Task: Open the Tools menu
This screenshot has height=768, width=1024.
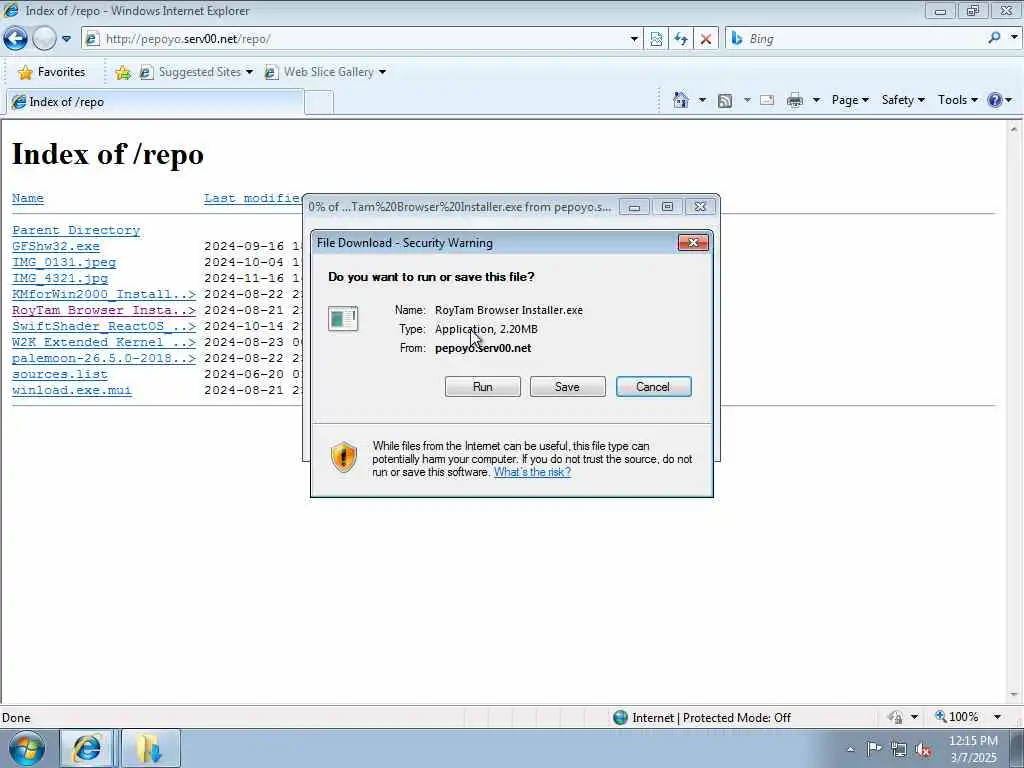Action: coord(957,100)
